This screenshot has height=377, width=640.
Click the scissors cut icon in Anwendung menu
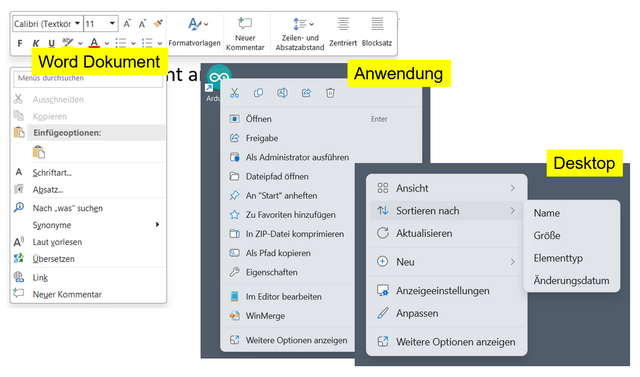pos(234,93)
